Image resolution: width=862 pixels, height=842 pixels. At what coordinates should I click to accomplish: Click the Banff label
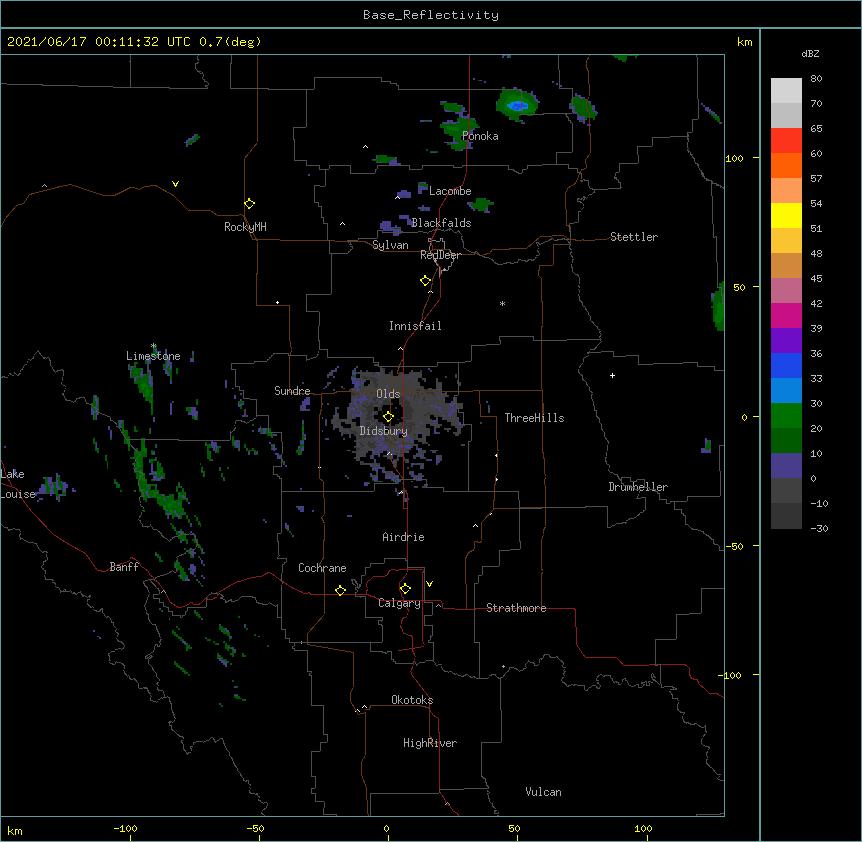coord(124,567)
